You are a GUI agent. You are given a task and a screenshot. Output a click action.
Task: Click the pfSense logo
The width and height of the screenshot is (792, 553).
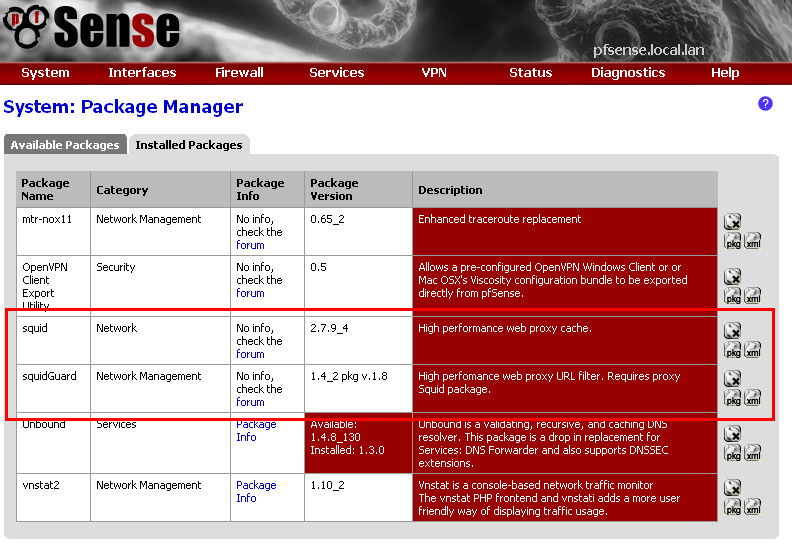tap(91, 27)
